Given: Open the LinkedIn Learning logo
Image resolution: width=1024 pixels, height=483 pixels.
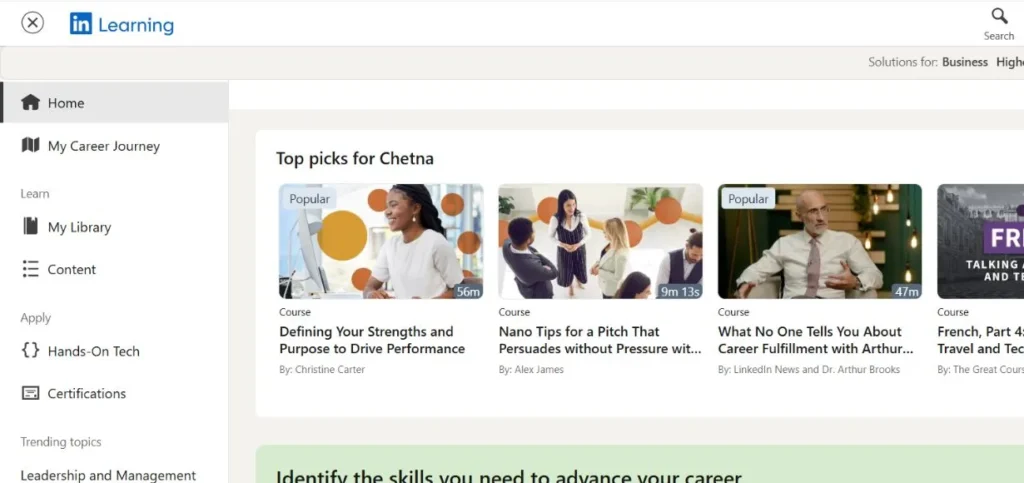Looking at the screenshot, I should [121, 24].
